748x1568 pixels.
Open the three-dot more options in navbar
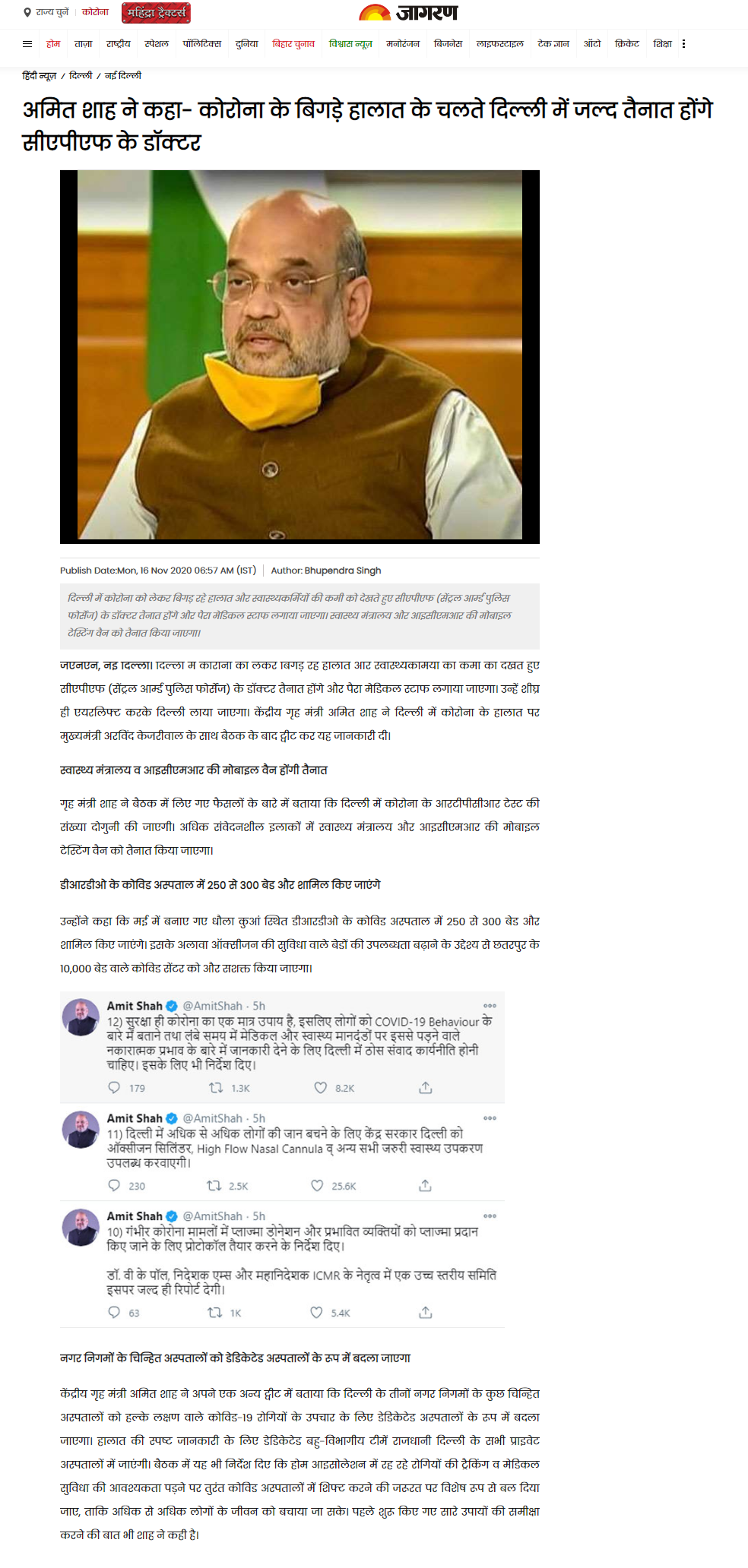coord(683,44)
